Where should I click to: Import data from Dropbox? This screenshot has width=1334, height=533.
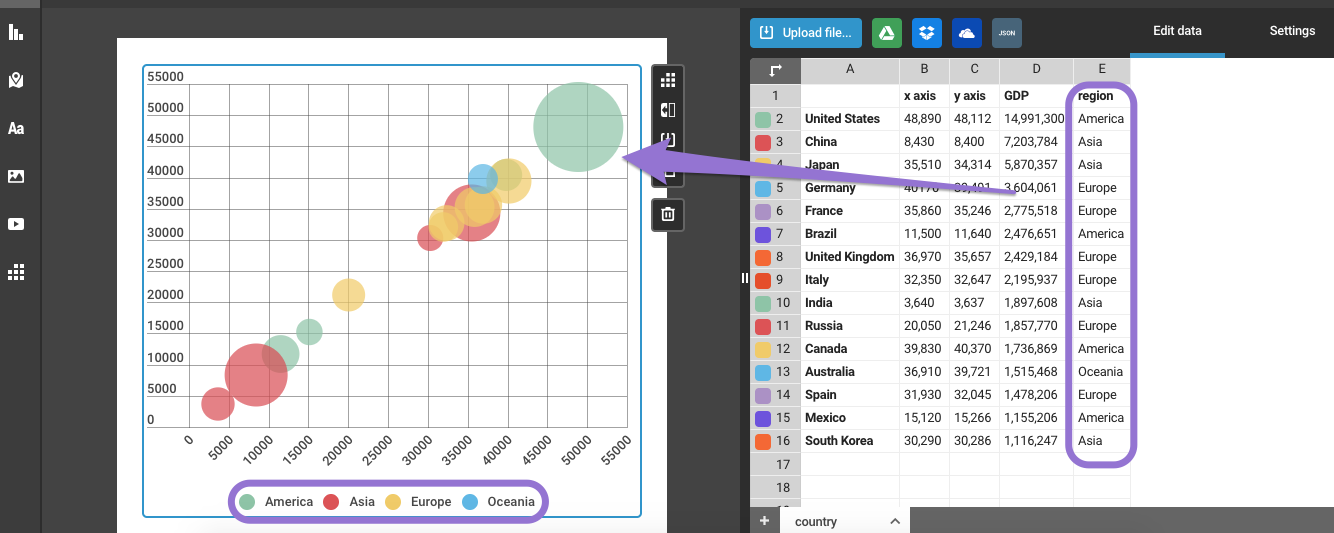click(x=926, y=33)
